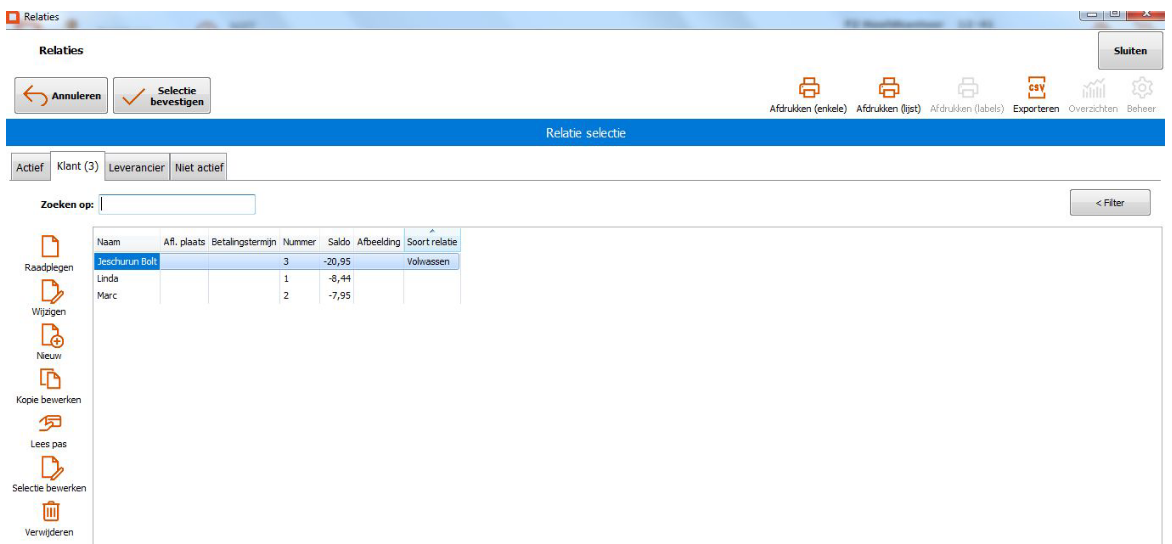Screen dimensions: 1172x544
Task: Print single record with Afdrukken (enkele)
Action: (808, 89)
